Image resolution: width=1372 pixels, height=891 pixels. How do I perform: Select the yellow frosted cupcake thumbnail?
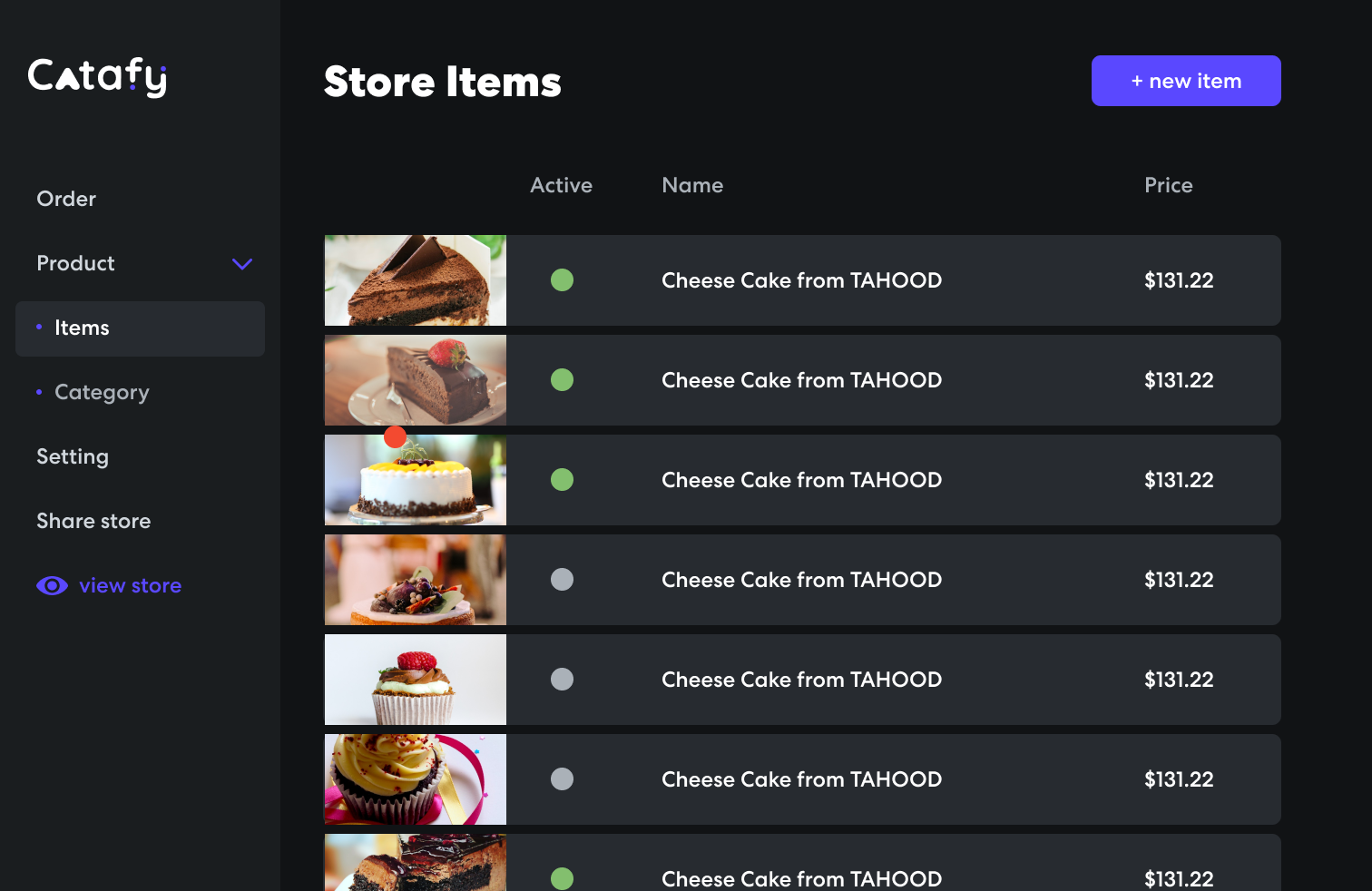coord(416,779)
